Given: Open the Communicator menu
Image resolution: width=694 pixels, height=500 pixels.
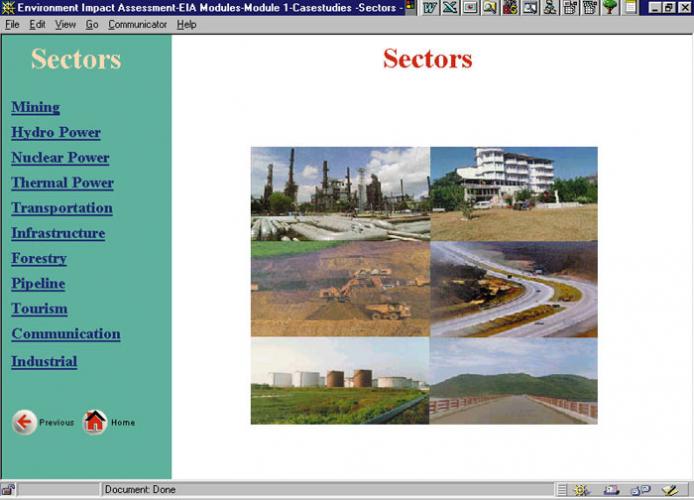Looking at the screenshot, I should coord(137,25).
